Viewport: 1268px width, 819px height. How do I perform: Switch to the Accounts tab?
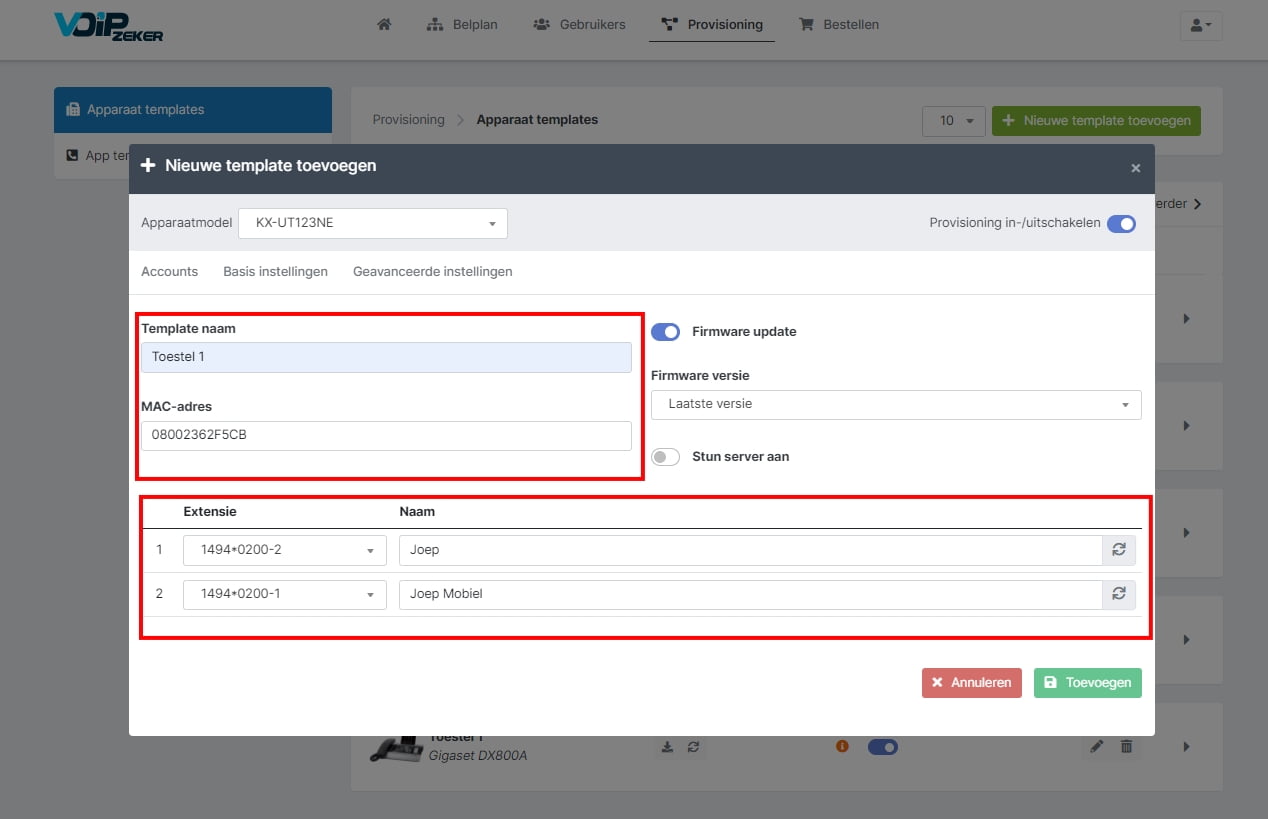point(170,272)
